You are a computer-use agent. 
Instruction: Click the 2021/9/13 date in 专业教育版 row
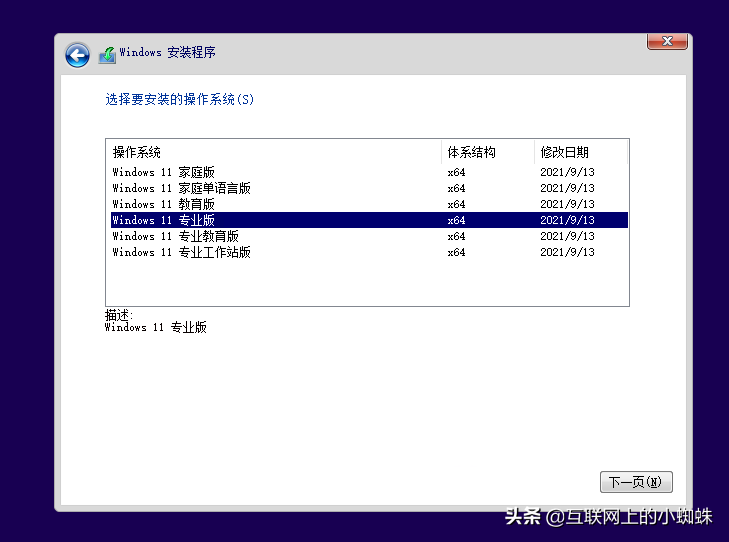(x=567, y=236)
